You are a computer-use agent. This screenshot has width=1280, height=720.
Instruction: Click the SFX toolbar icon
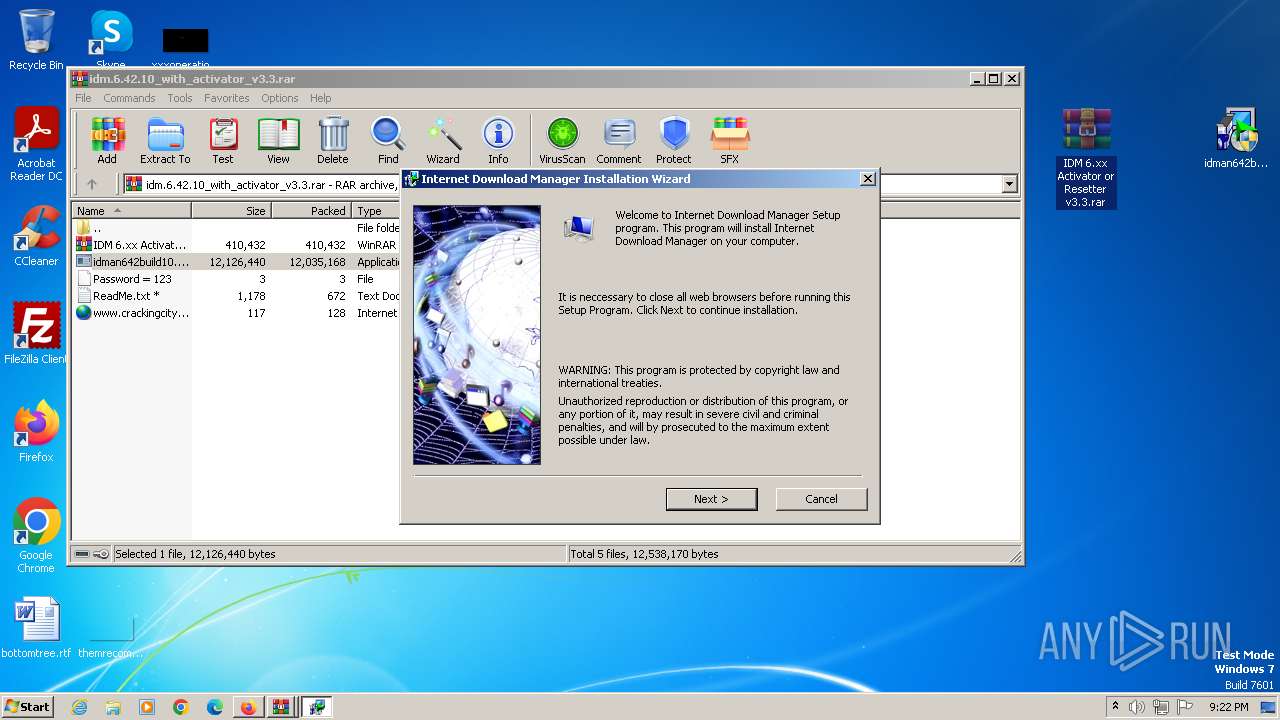click(730, 140)
